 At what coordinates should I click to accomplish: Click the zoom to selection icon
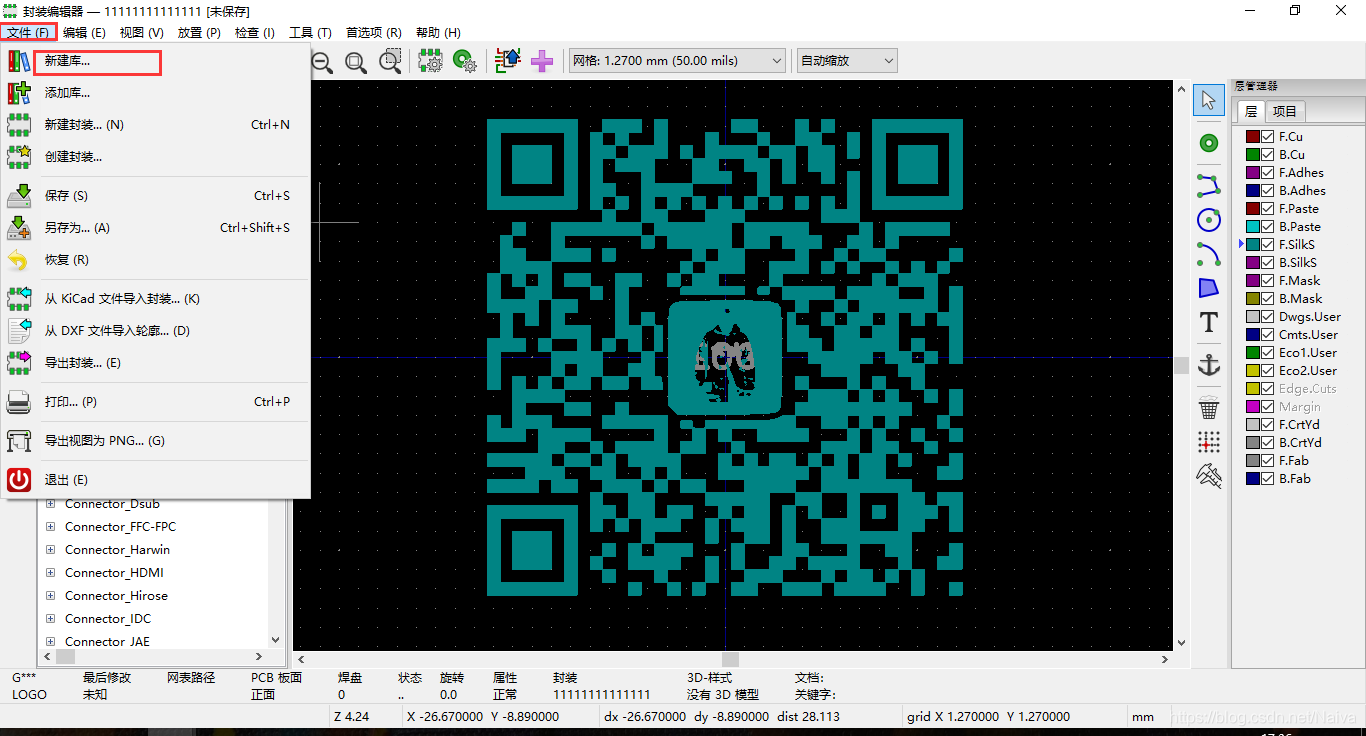[x=391, y=62]
